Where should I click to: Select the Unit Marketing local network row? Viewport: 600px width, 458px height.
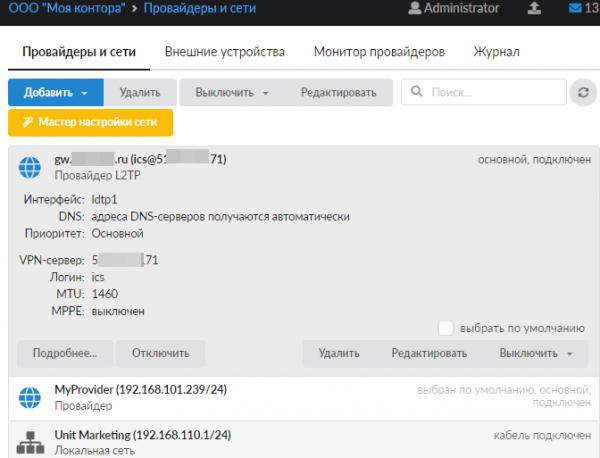point(300,442)
